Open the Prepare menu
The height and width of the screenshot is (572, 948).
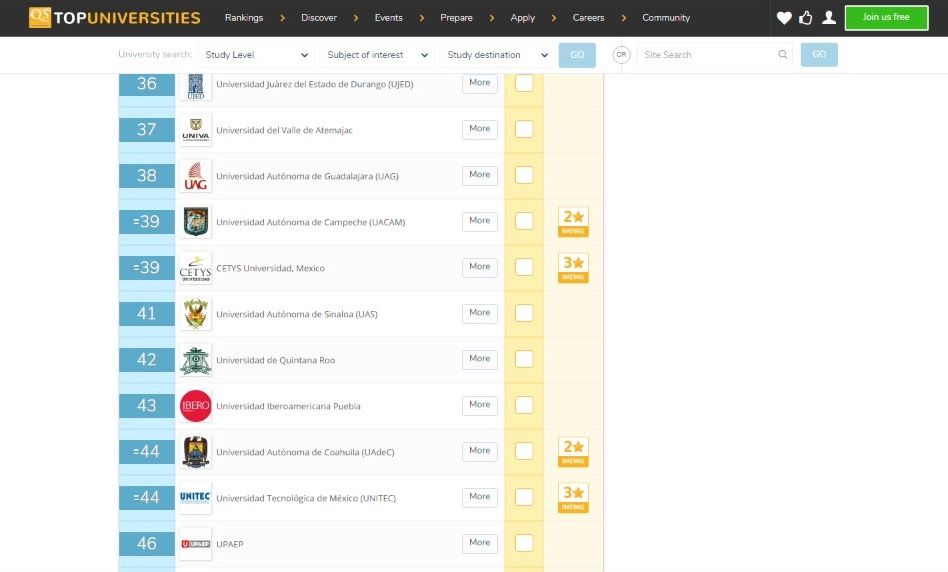(456, 18)
